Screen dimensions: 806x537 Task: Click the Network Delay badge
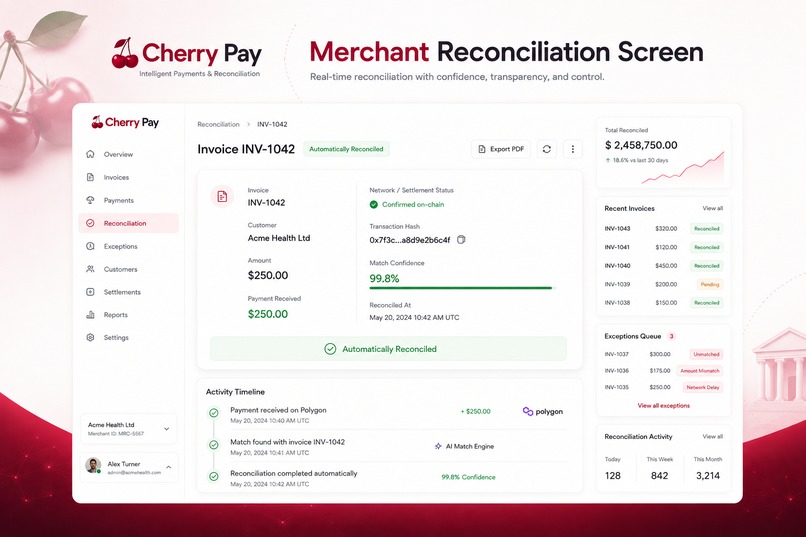point(703,387)
